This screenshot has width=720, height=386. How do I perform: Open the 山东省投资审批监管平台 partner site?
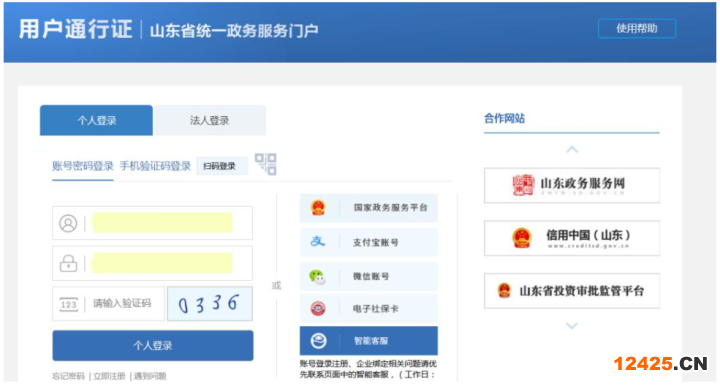572,291
